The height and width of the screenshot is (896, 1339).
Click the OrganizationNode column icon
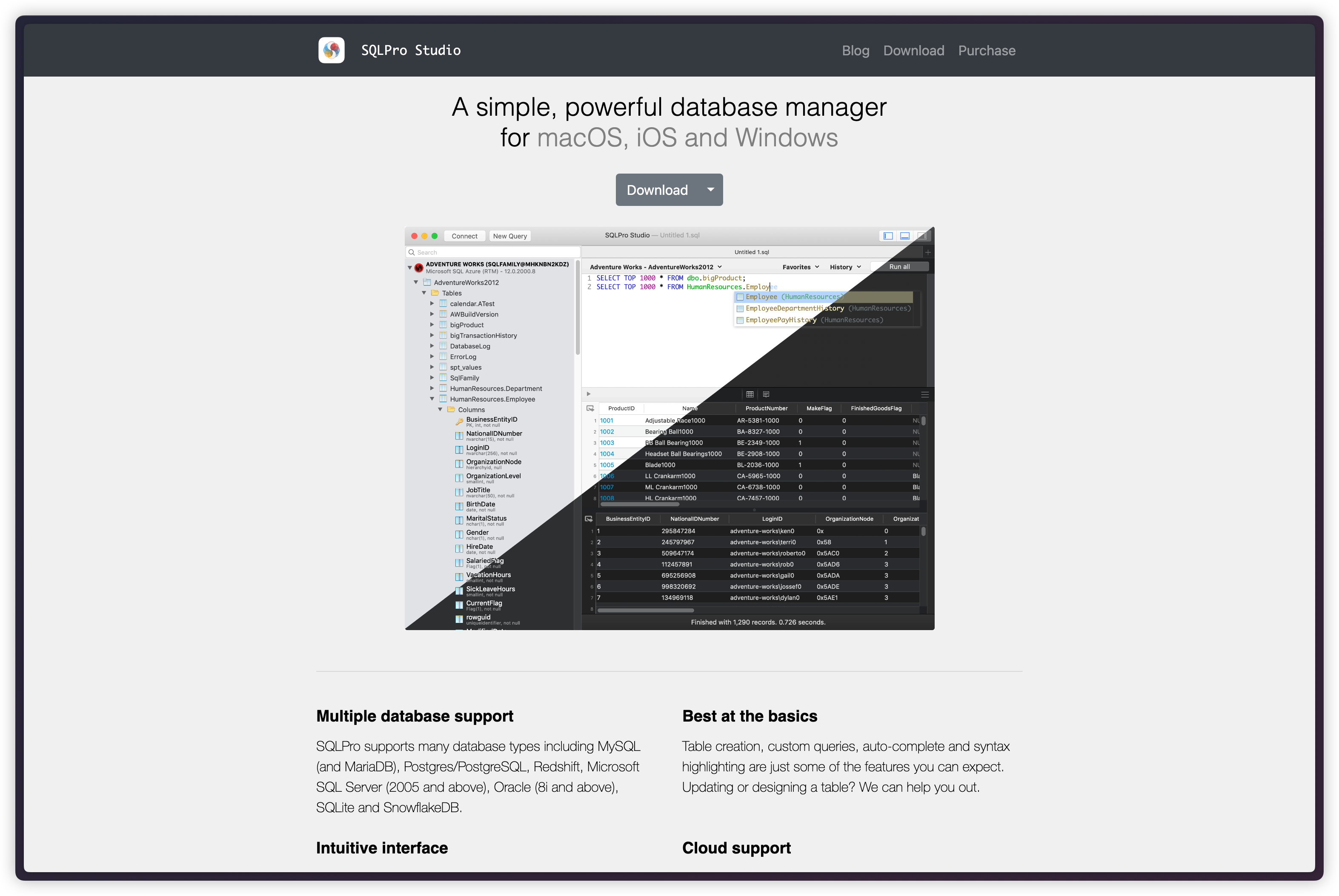coord(459,464)
